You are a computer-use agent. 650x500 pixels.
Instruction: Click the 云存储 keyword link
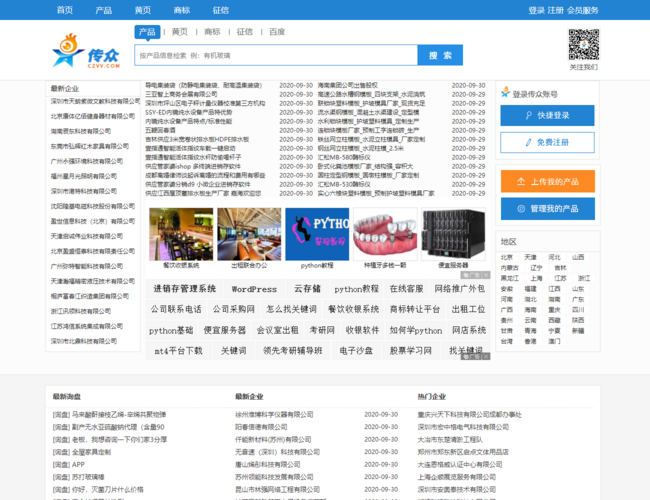tap(307, 289)
